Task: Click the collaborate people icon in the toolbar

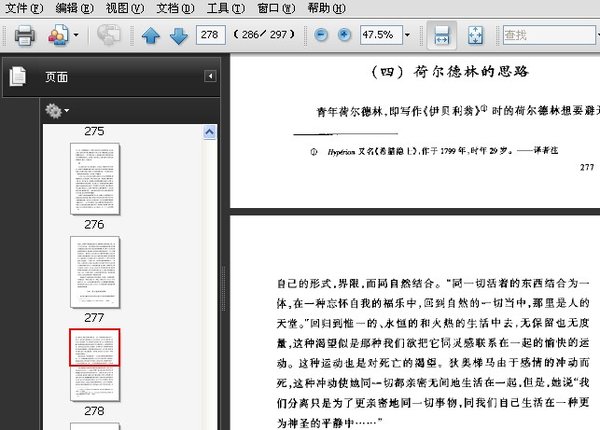Action: tap(58, 35)
